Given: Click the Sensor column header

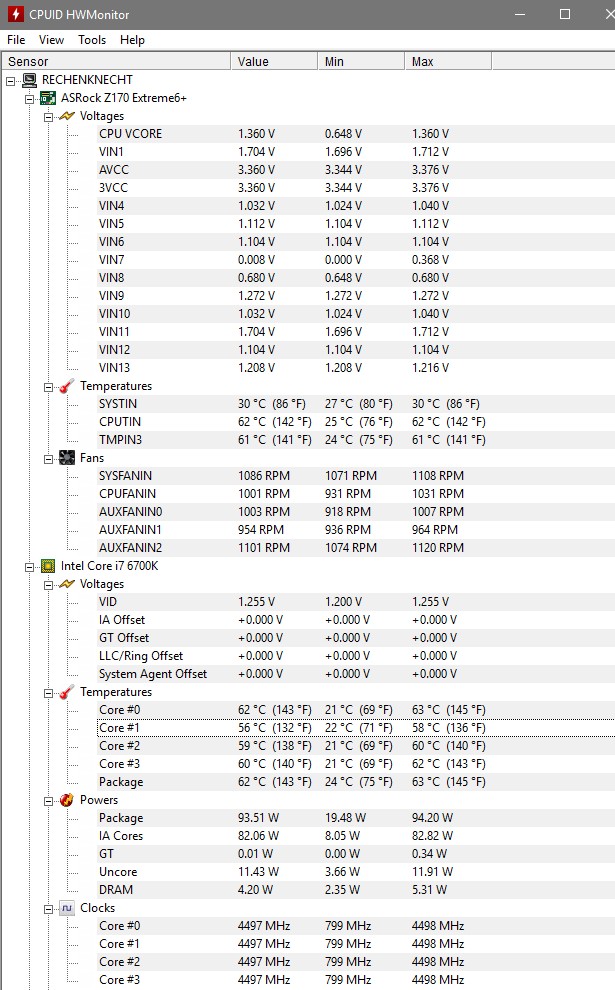Looking at the screenshot, I should pyautogui.click(x=116, y=61).
